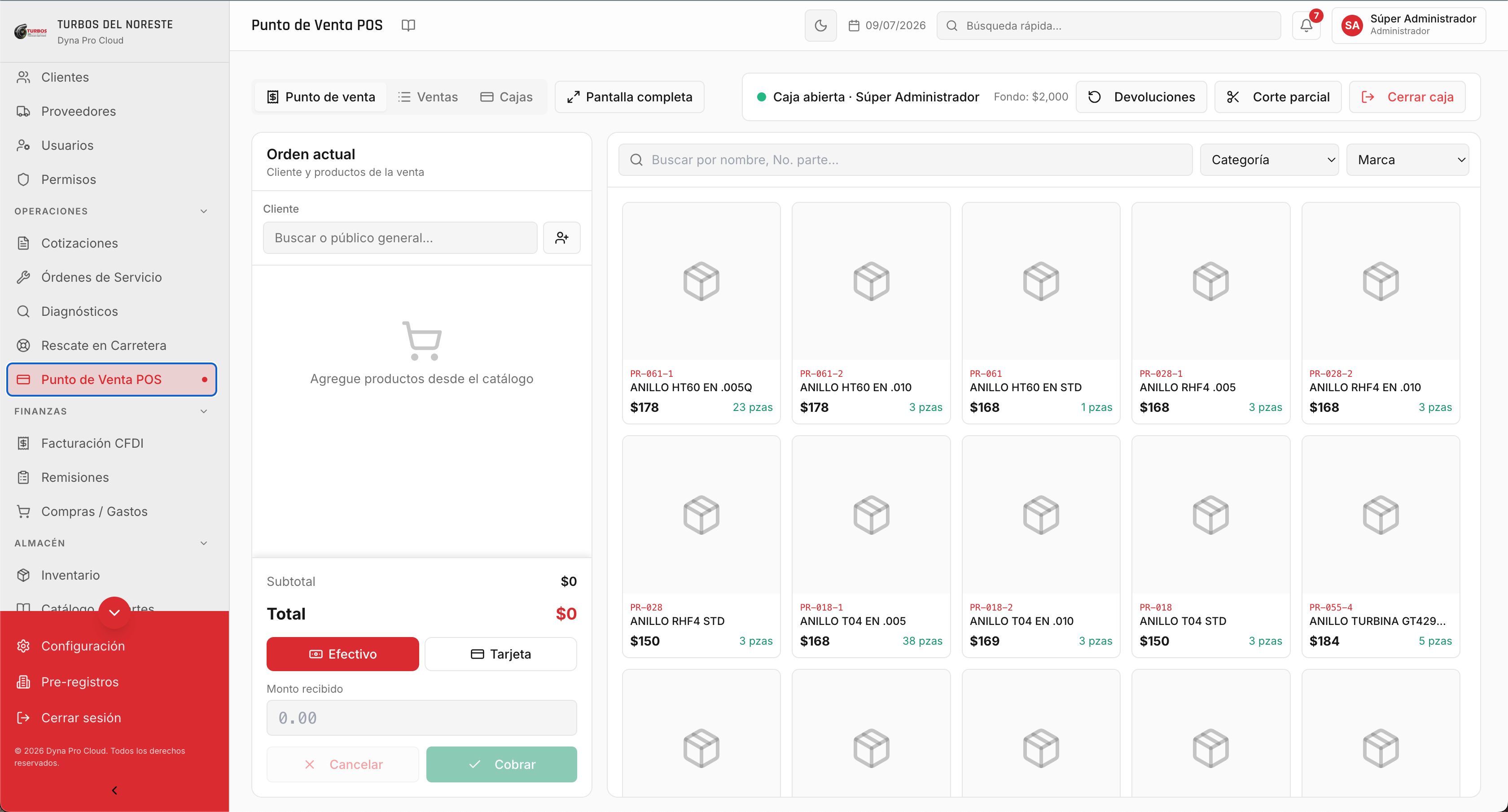Viewport: 1508px width, 812px height.
Task: Toggle dark mode moon icon
Action: pyautogui.click(x=820, y=26)
